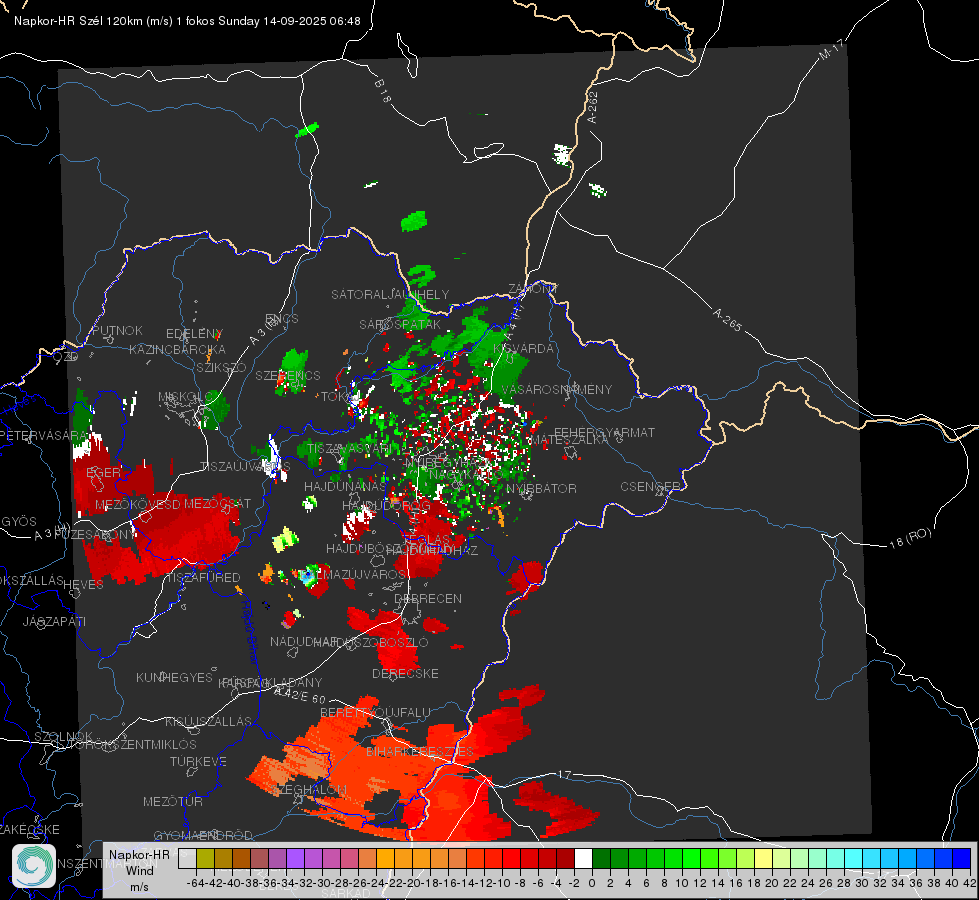Click the MÁTÉSZALKA city label
Image resolution: width=979 pixels, height=900 pixels.
pyautogui.click(x=569, y=440)
